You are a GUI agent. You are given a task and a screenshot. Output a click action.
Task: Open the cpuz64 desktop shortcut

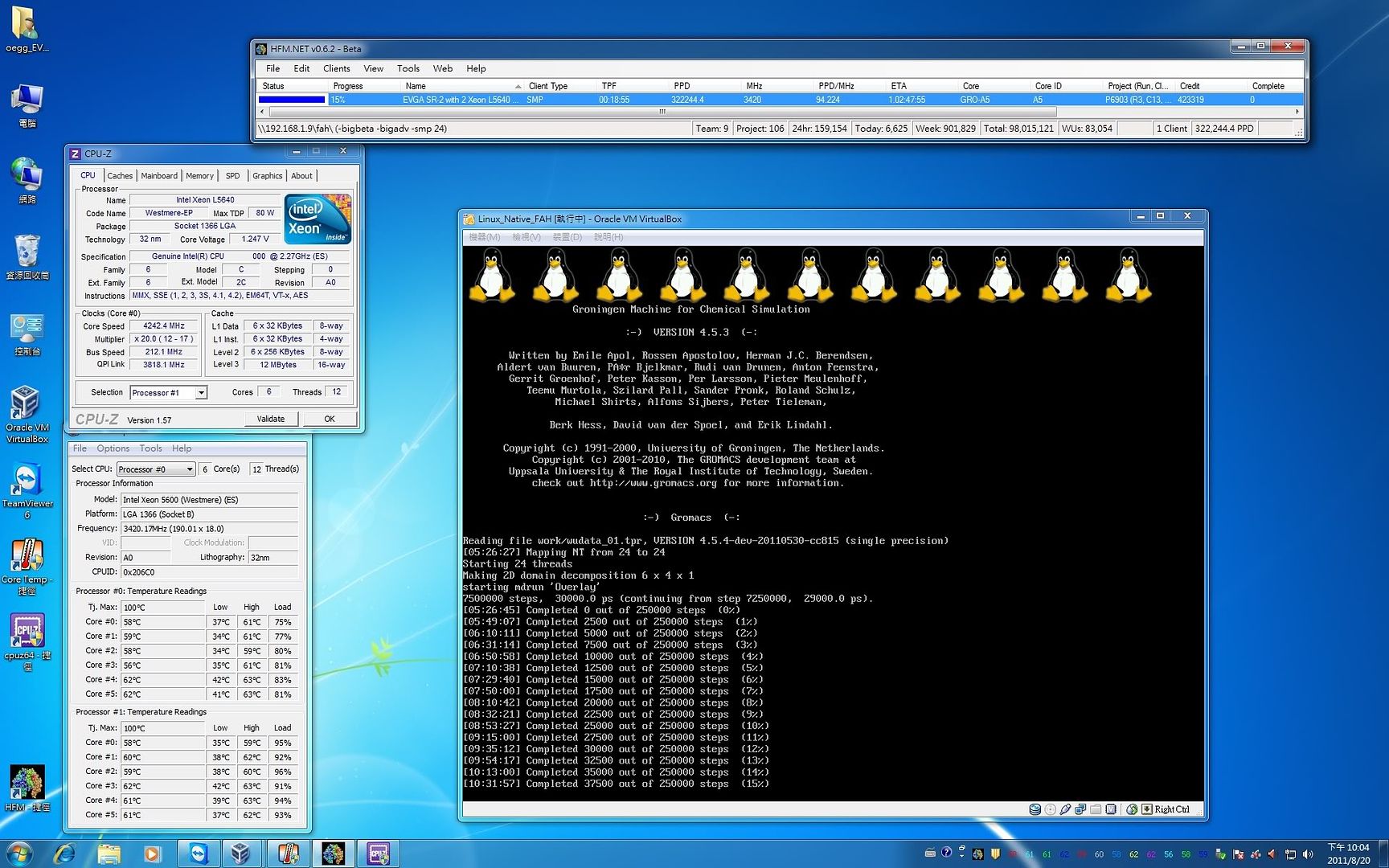(27, 641)
